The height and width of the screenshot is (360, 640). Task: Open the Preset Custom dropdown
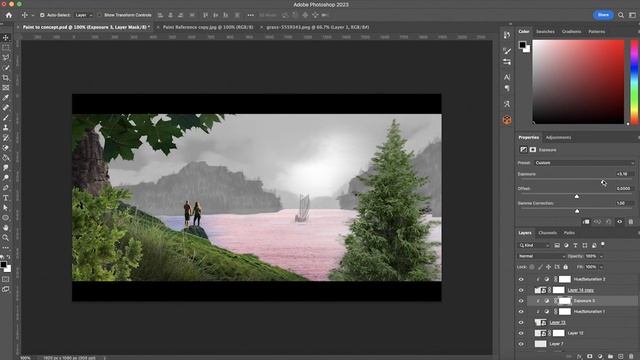coord(584,163)
